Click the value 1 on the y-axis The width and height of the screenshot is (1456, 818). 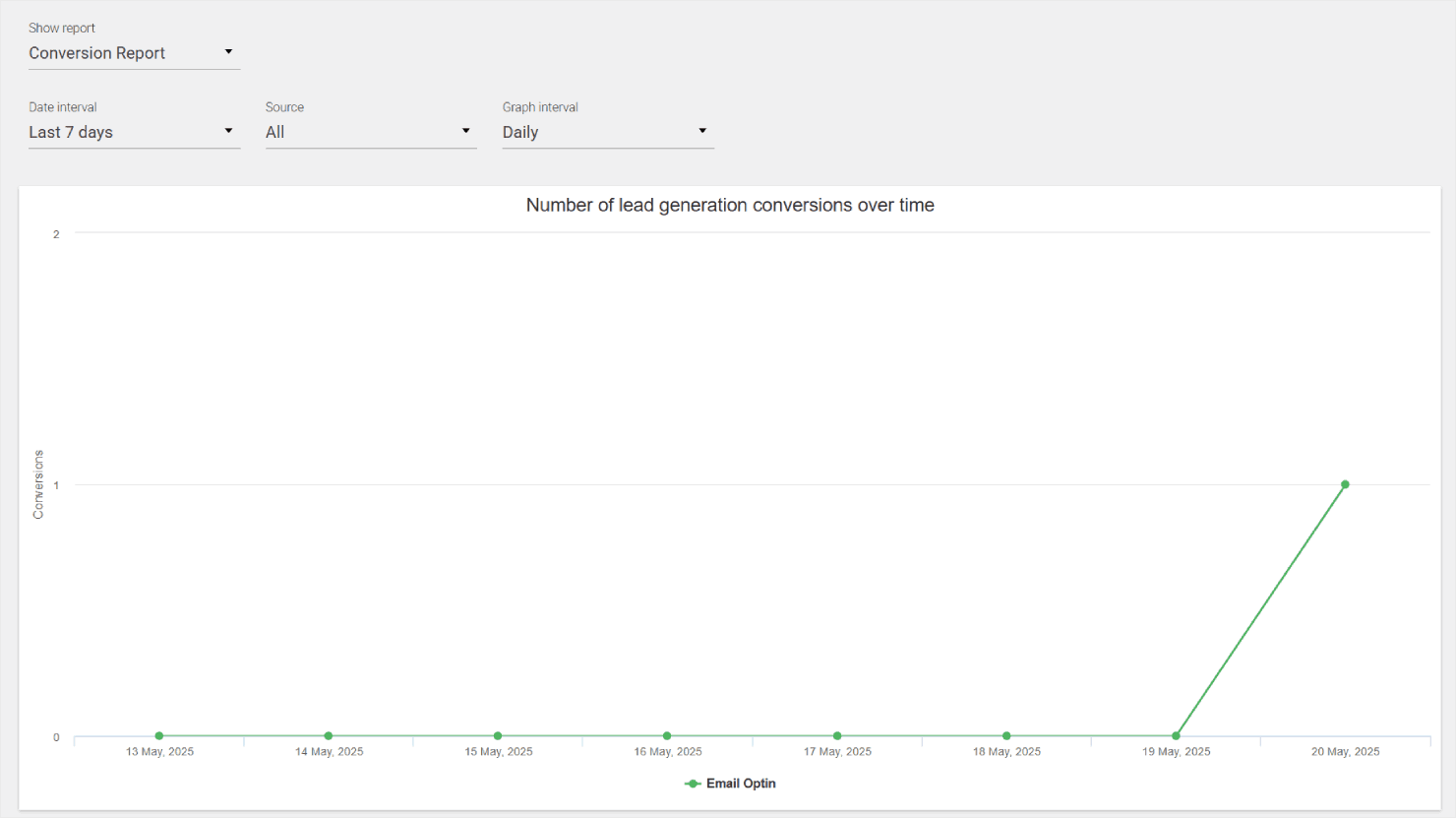tap(55, 484)
